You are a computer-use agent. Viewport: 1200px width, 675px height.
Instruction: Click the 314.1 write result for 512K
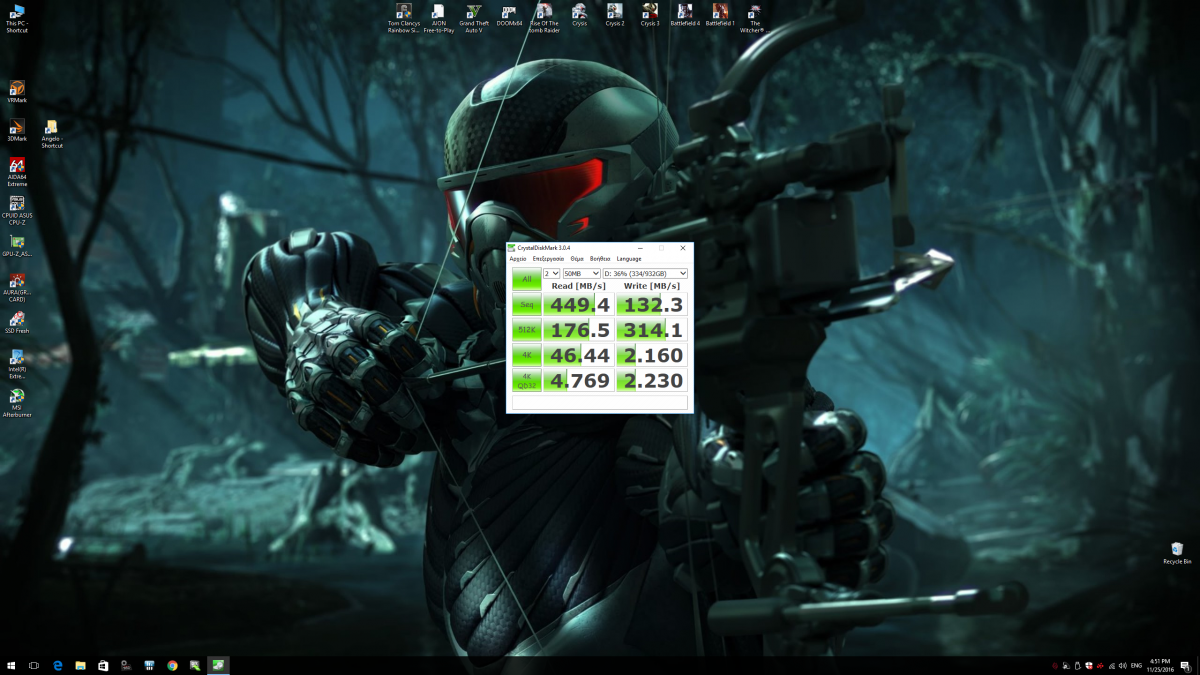tap(652, 329)
